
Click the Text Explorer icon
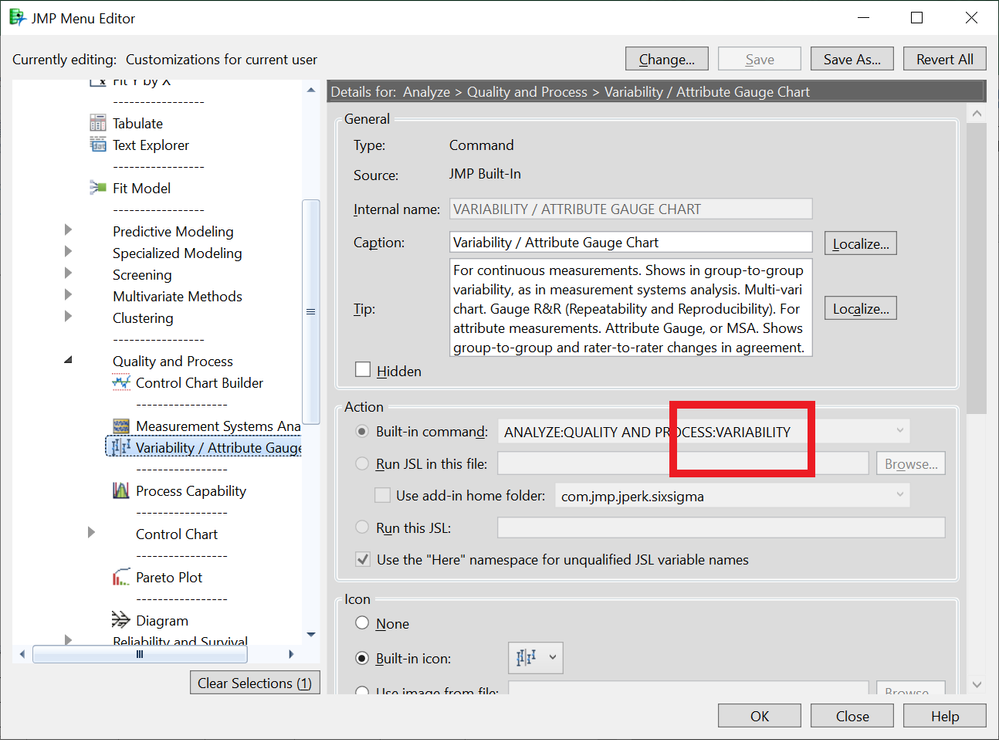(x=98, y=145)
